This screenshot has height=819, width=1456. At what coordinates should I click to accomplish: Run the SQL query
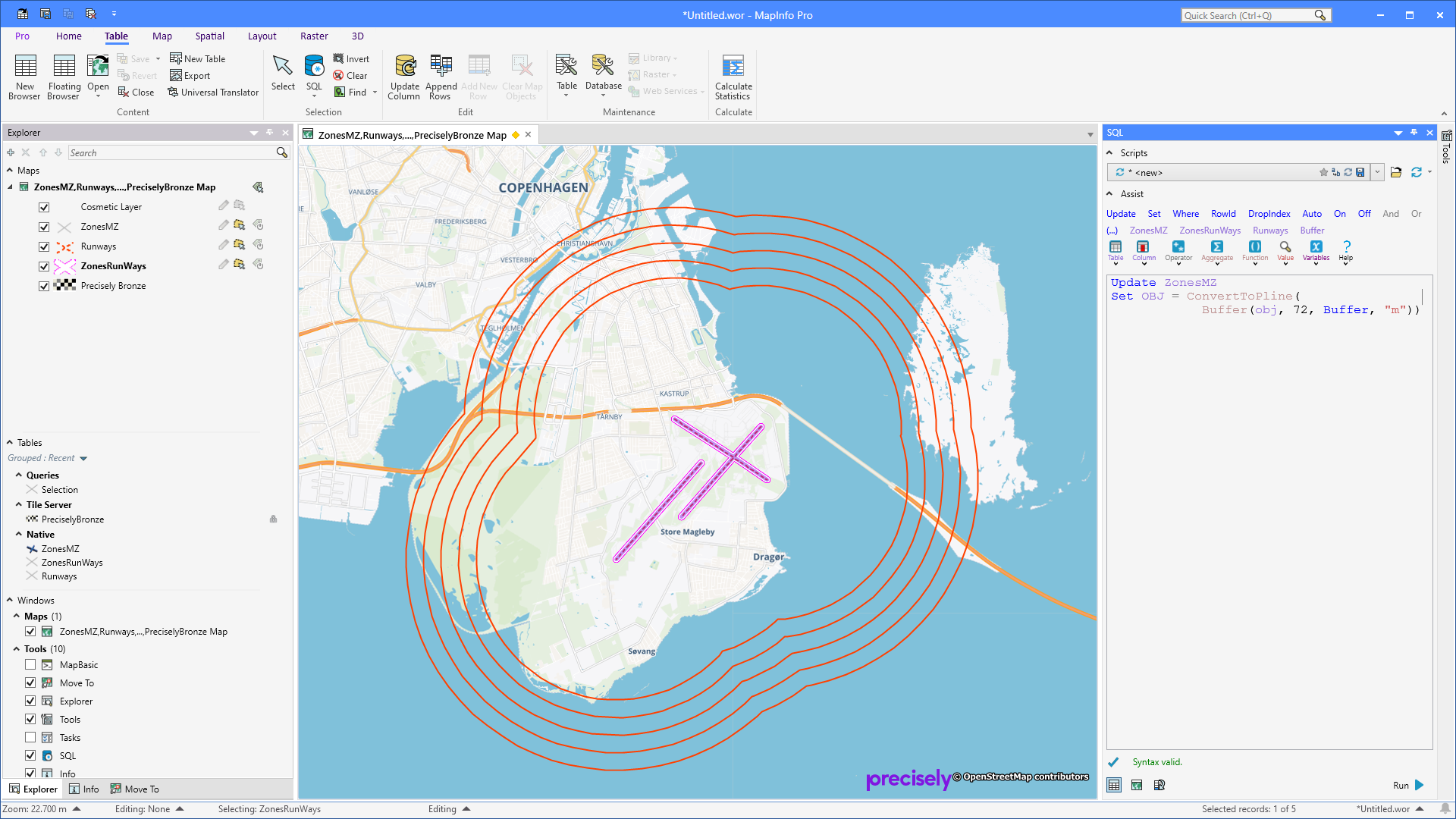click(1407, 785)
